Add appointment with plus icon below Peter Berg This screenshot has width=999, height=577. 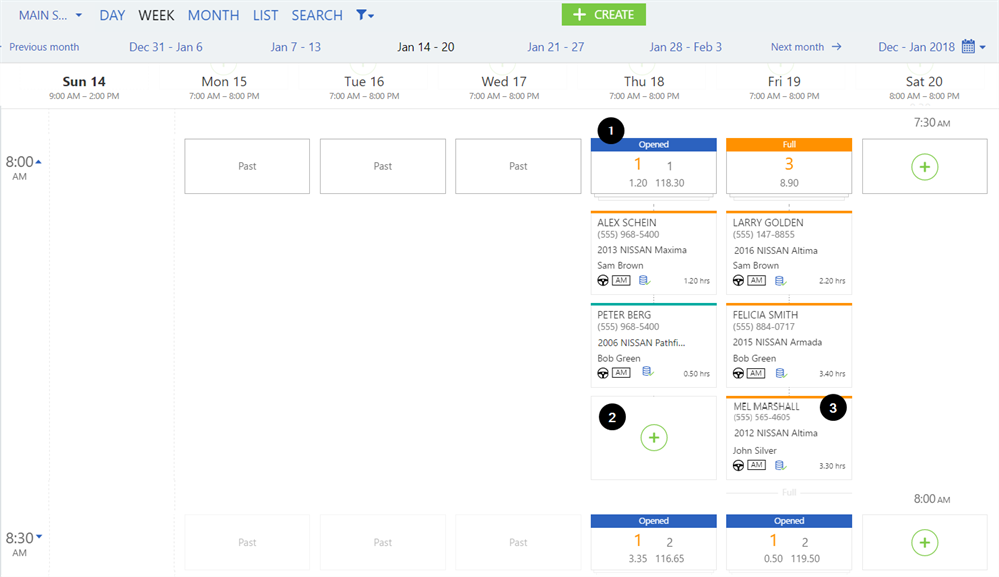653,437
